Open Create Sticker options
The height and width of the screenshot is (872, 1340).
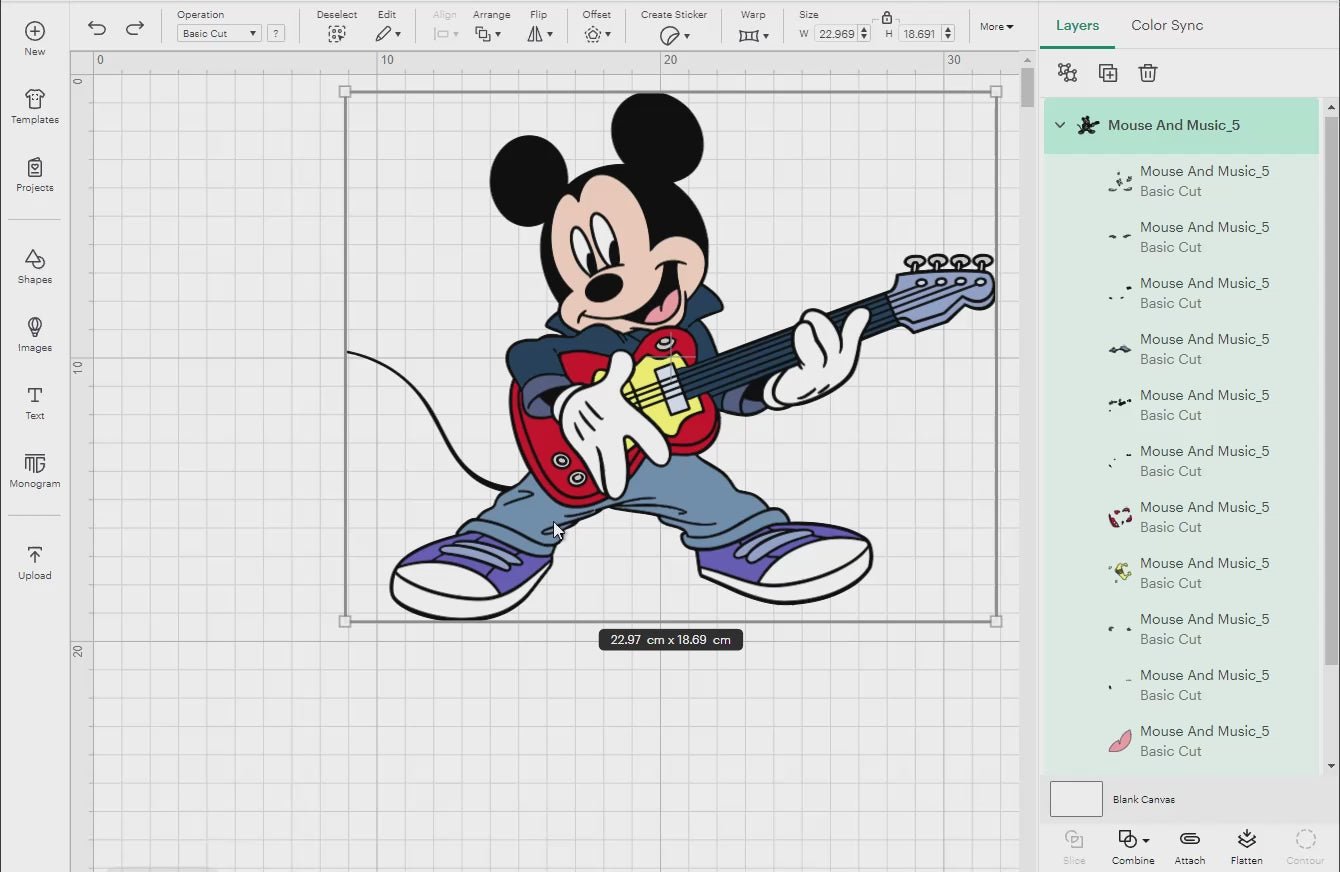click(674, 35)
